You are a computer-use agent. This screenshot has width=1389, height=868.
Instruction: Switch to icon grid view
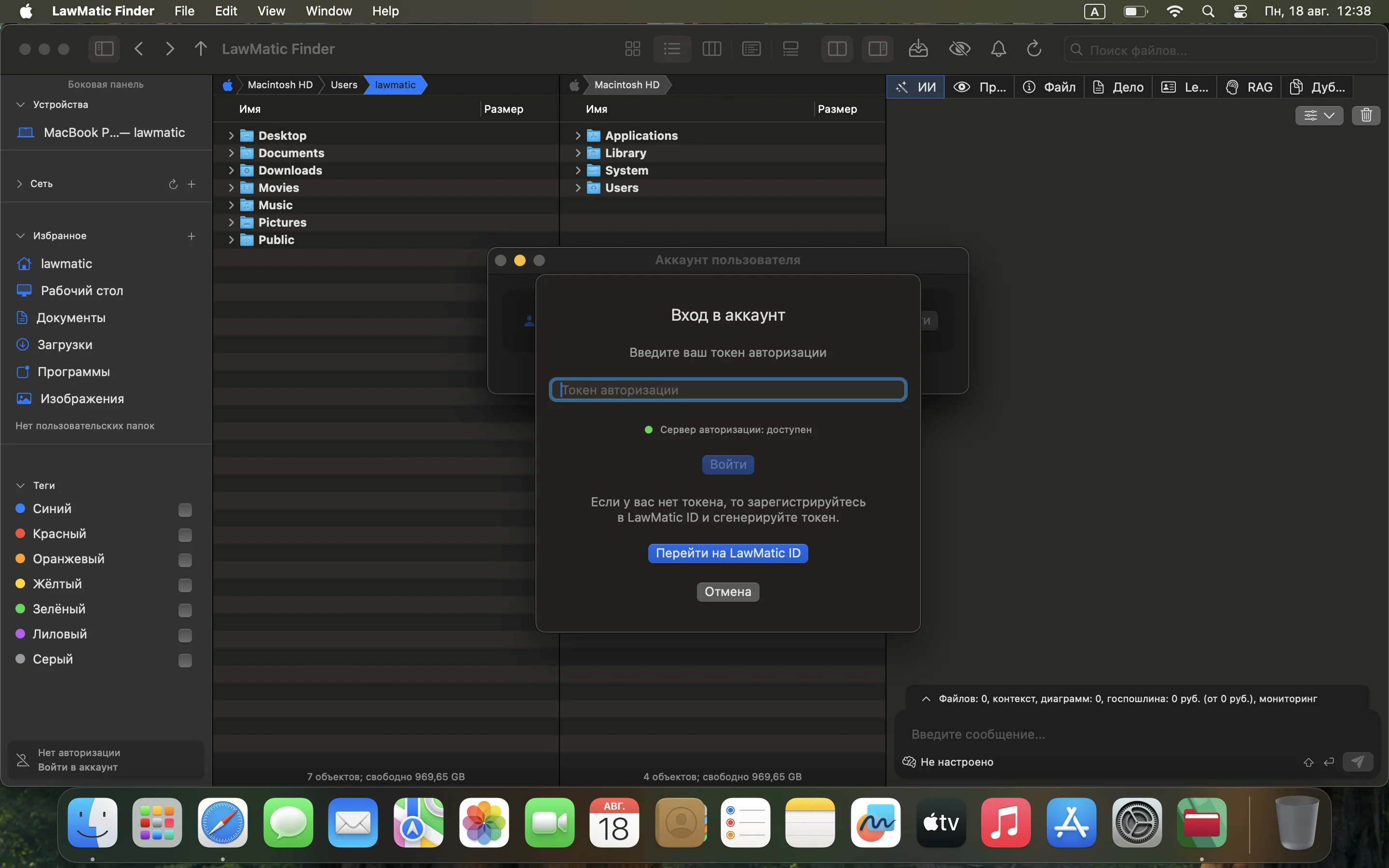pyautogui.click(x=632, y=49)
